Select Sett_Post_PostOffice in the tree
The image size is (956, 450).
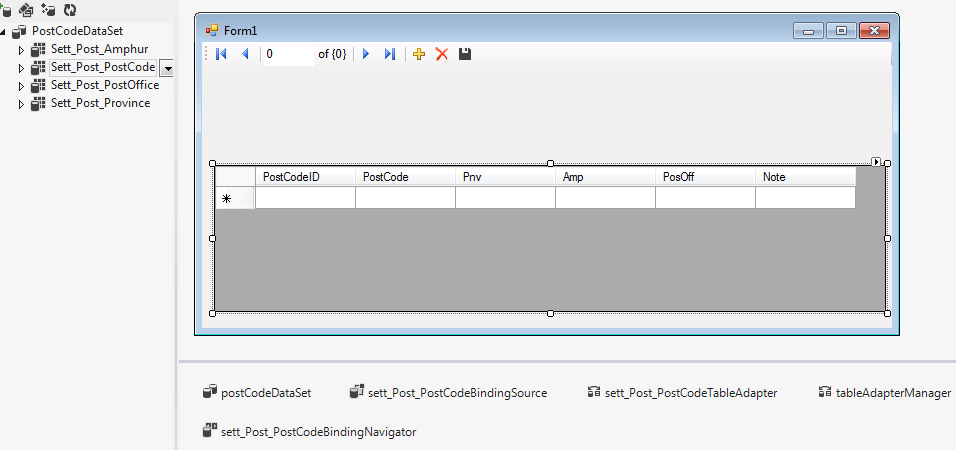105,85
